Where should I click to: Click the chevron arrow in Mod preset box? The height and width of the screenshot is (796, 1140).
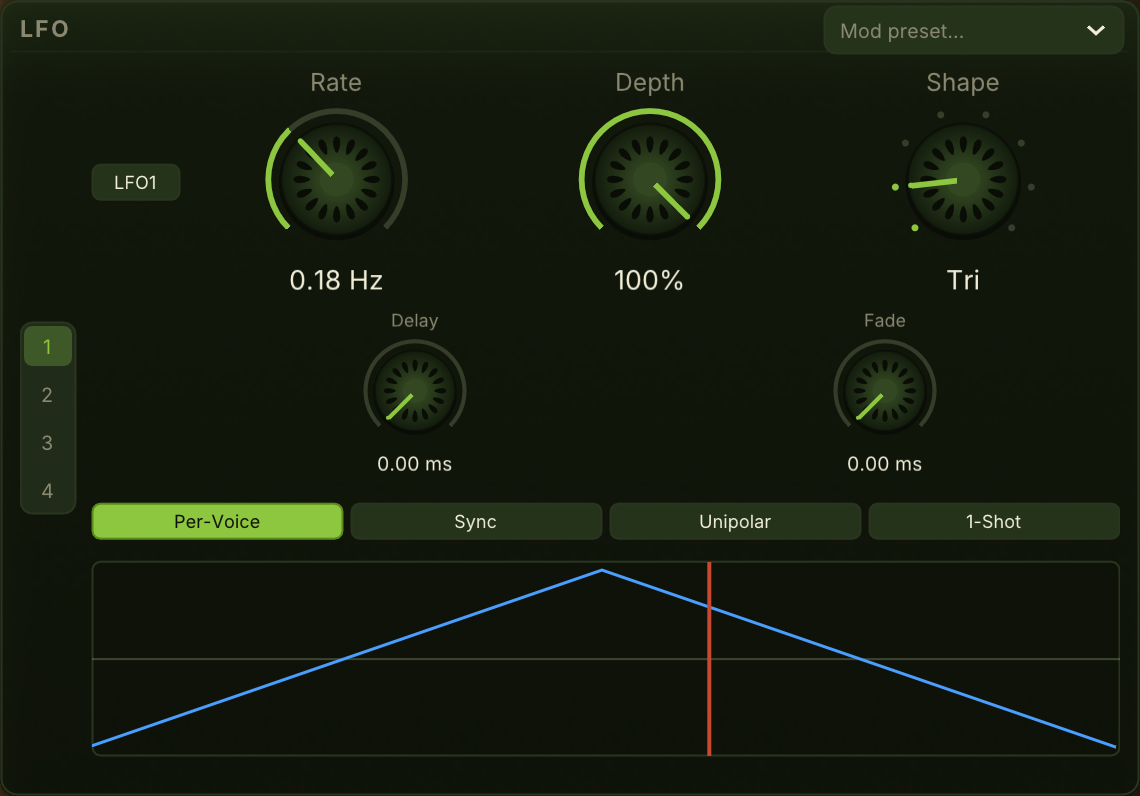tap(1096, 31)
